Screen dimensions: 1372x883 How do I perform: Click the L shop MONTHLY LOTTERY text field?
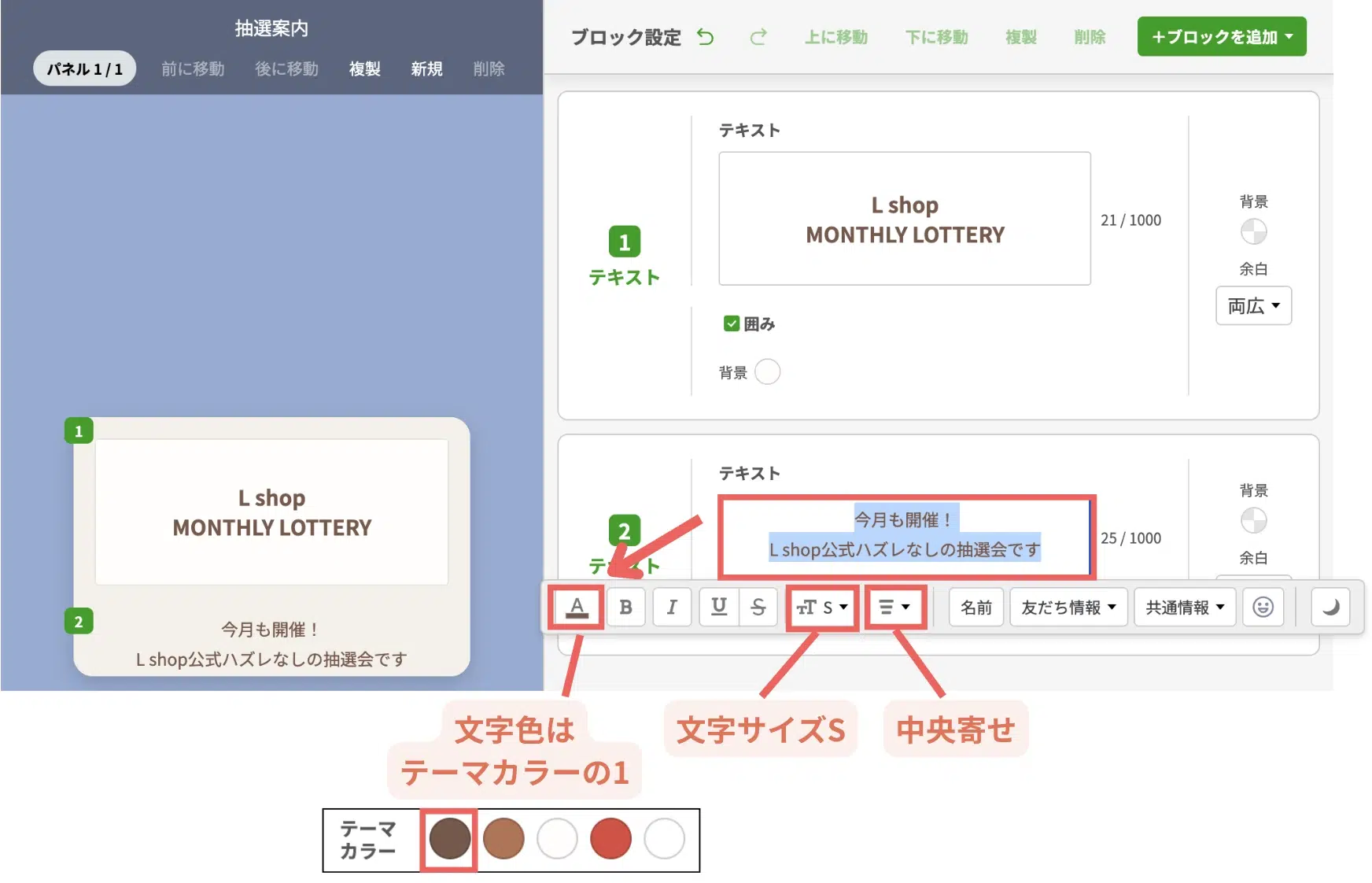(x=905, y=219)
